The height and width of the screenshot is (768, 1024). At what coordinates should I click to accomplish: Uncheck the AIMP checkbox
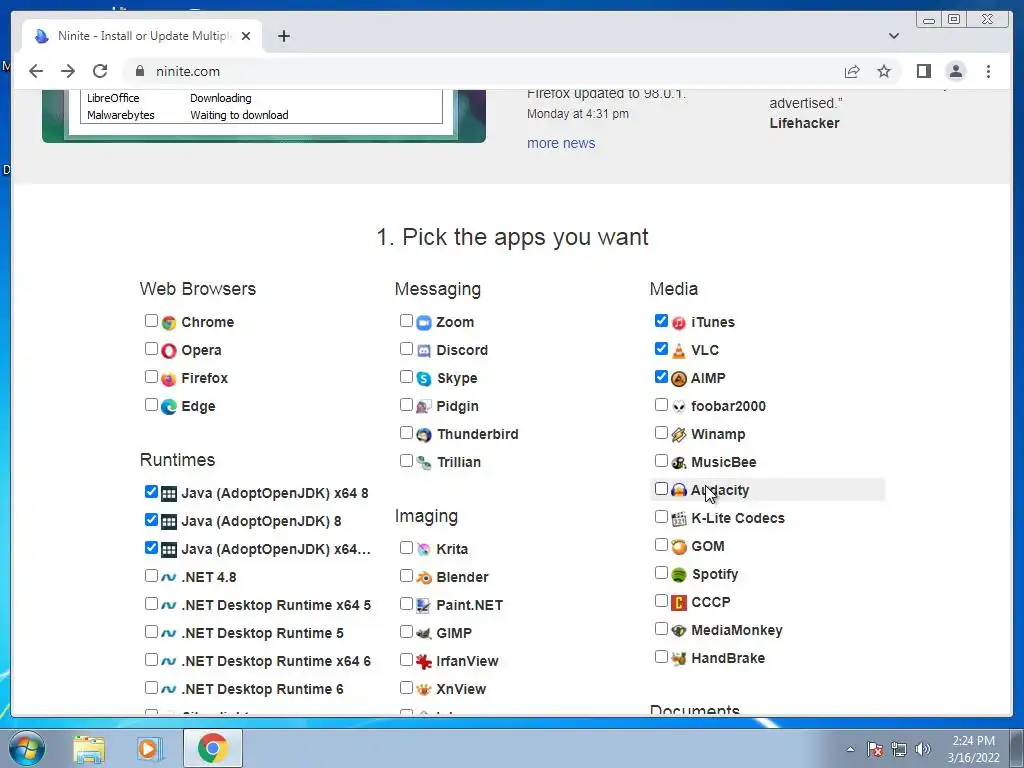[x=661, y=377]
